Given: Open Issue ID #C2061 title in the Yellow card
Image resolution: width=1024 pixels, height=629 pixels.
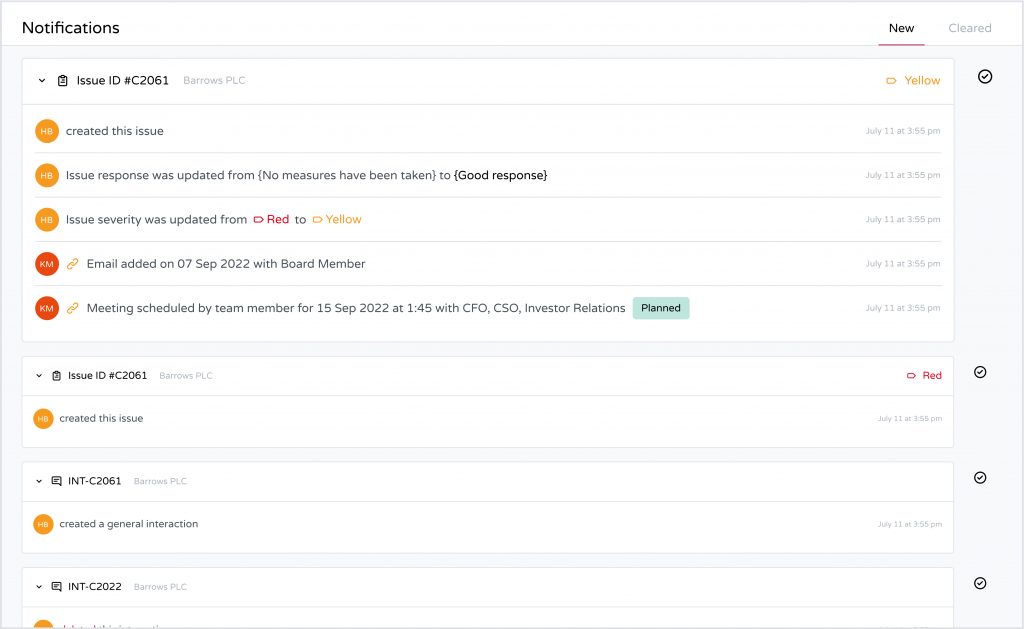Looking at the screenshot, I should (x=123, y=81).
